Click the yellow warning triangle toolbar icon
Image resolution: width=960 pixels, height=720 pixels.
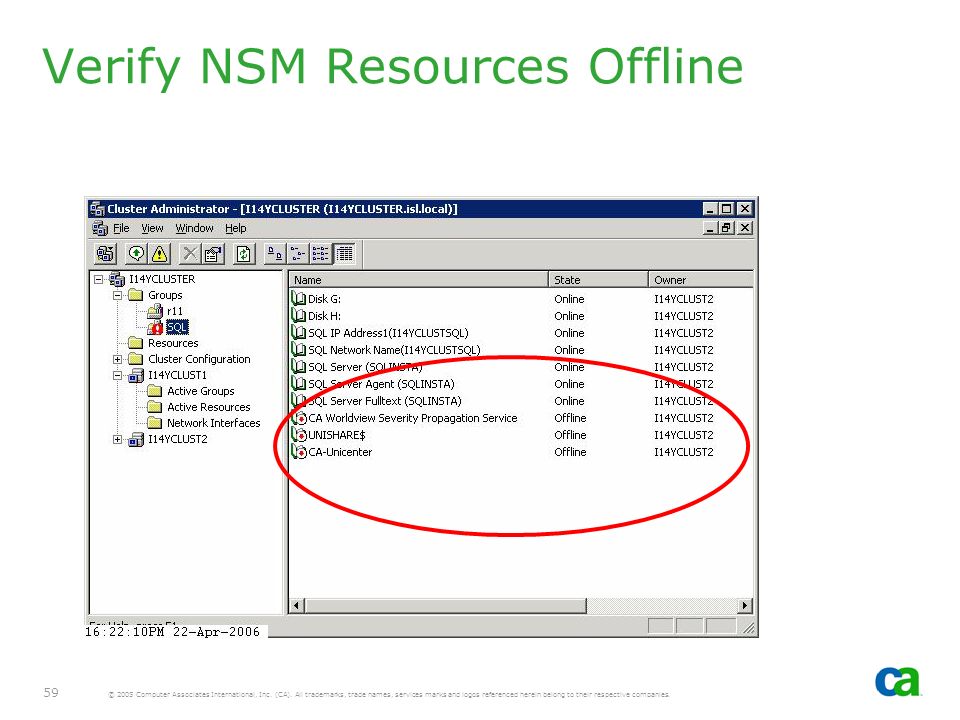(160, 253)
